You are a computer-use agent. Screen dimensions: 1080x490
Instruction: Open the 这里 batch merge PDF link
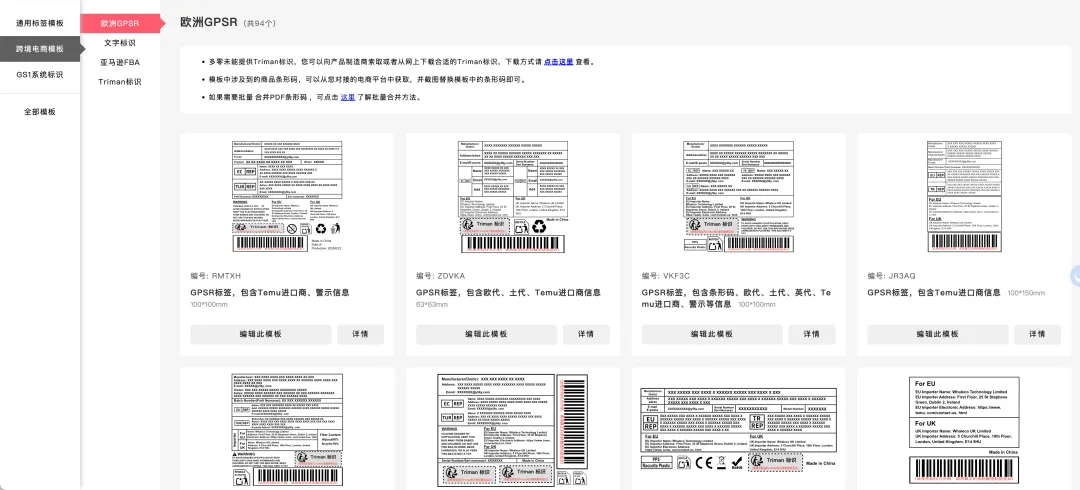tap(348, 97)
